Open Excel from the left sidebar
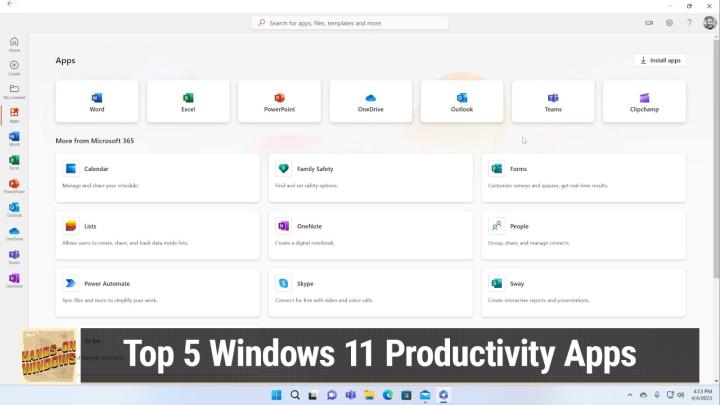The width and height of the screenshot is (720, 405). pos(14,163)
